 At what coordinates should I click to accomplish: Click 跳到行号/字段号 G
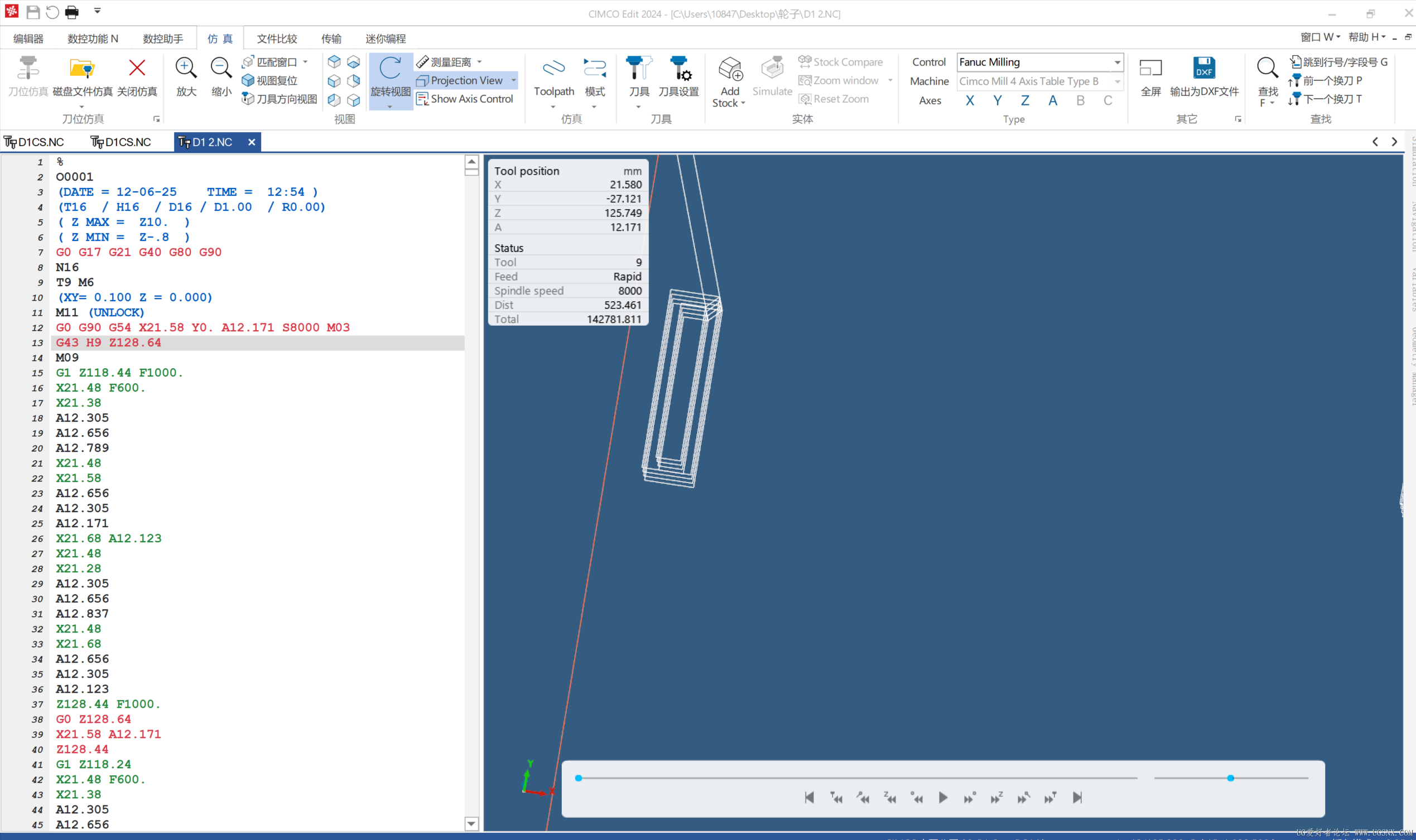[1338, 62]
